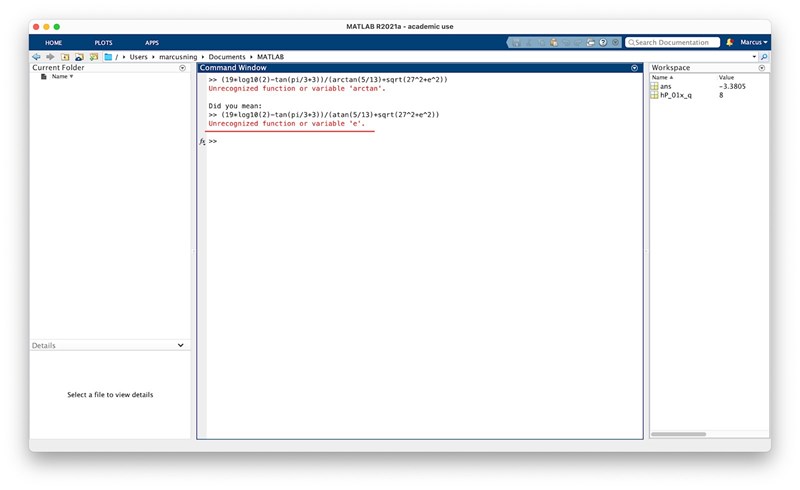Click the notification bell icon
Image resolution: width=800 pixels, height=490 pixels.
[729, 42]
